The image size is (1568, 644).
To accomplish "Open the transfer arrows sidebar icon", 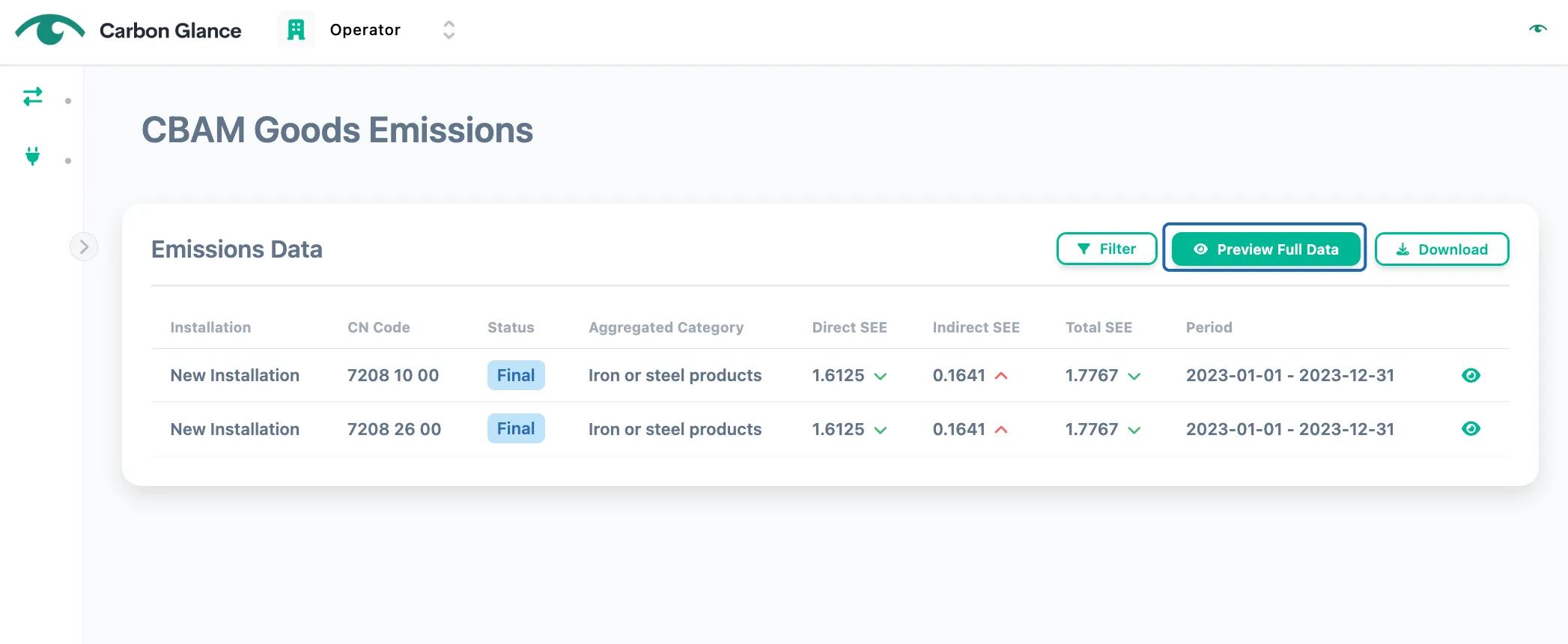I will point(33,97).
